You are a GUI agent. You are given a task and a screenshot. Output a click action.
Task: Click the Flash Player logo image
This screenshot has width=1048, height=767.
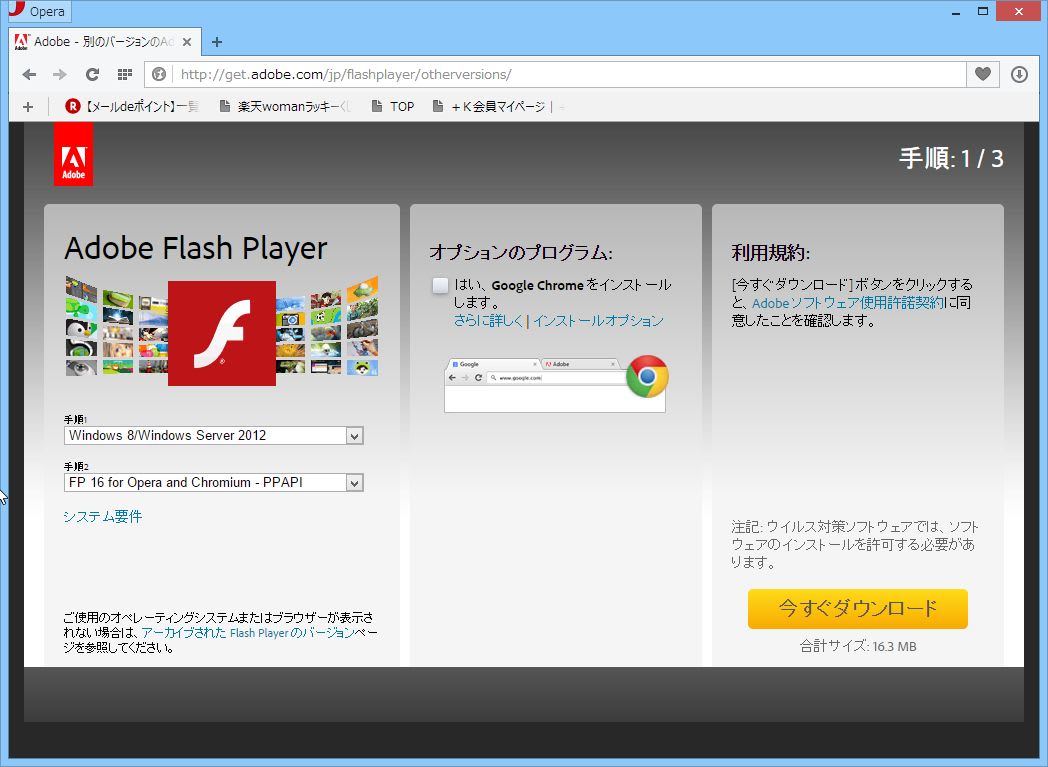point(222,333)
